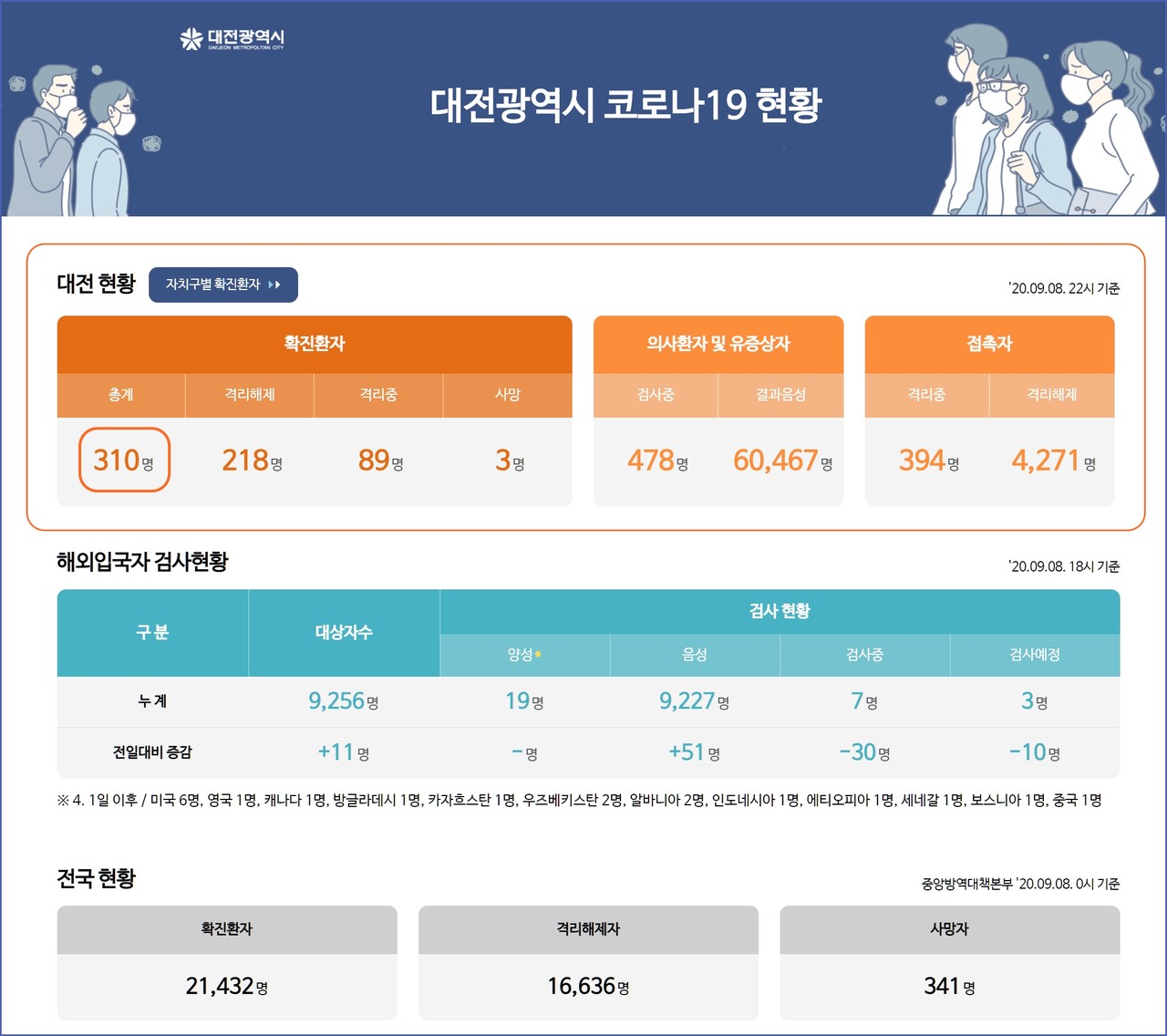Select the 누 계 row label
Image resolution: width=1167 pixels, height=1036 pixels.
(x=152, y=701)
